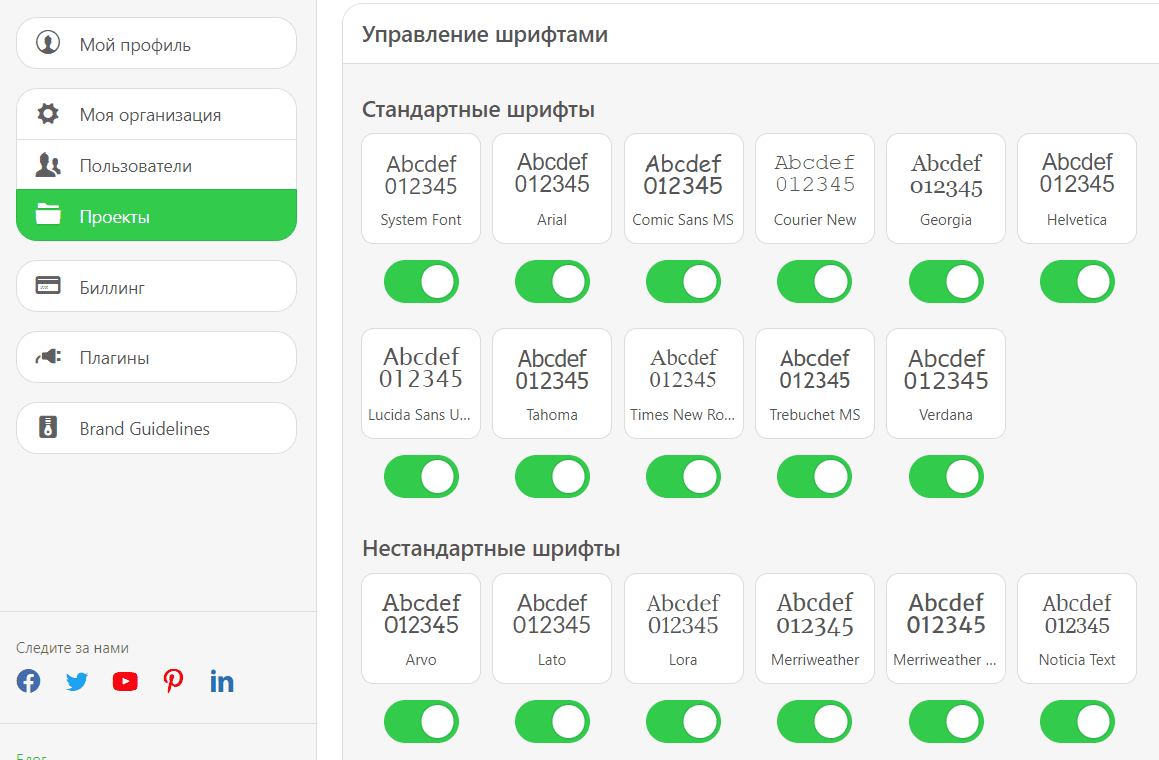Viewport: 1159px width, 760px height.
Task: Open the Плагины section
Action: click(x=156, y=357)
